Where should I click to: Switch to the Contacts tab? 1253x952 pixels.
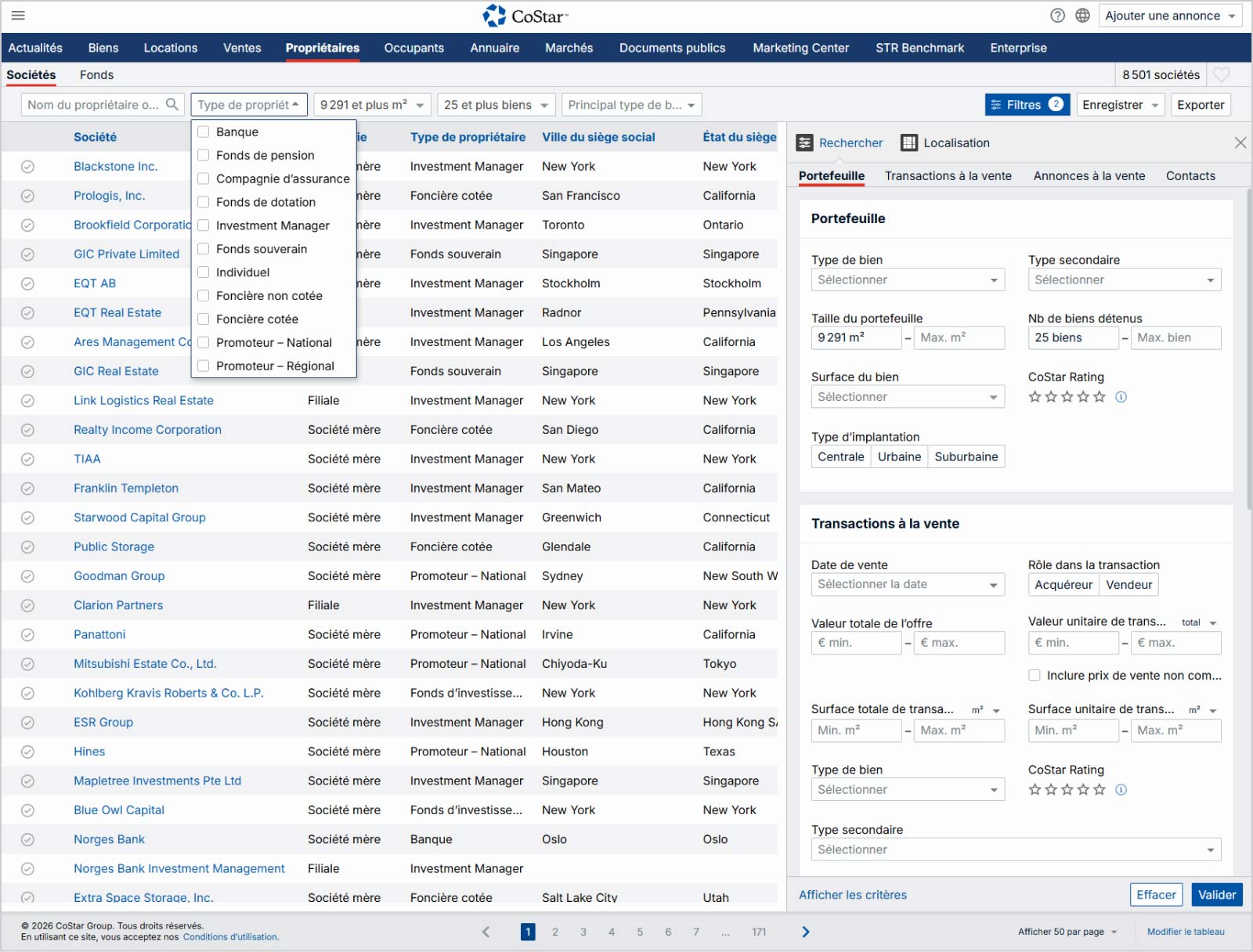1190,175
